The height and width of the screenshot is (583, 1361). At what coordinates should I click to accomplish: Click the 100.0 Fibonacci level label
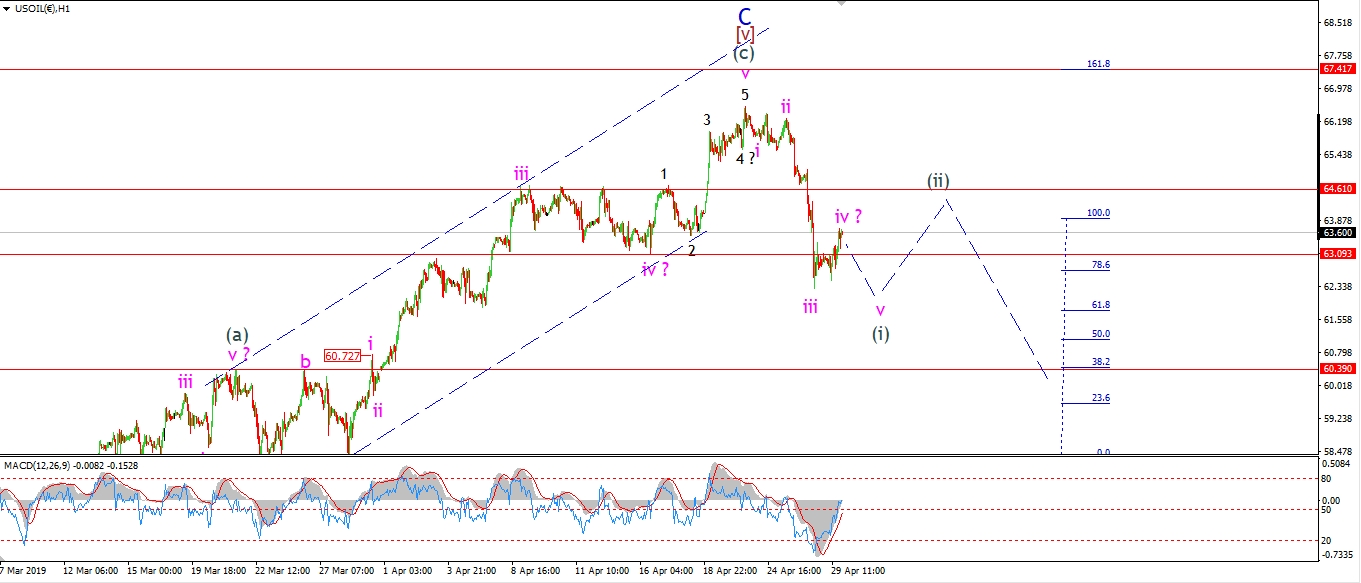pos(1098,213)
